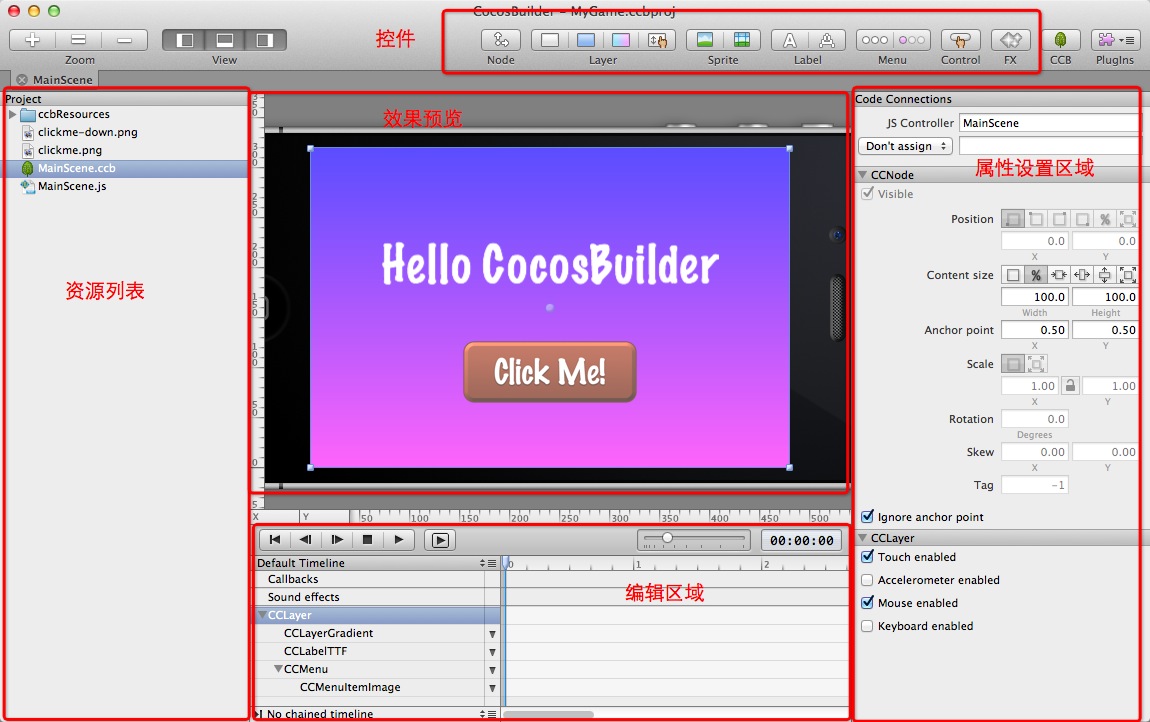Add a plain CCLayer from the Layer group

click(x=550, y=40)
